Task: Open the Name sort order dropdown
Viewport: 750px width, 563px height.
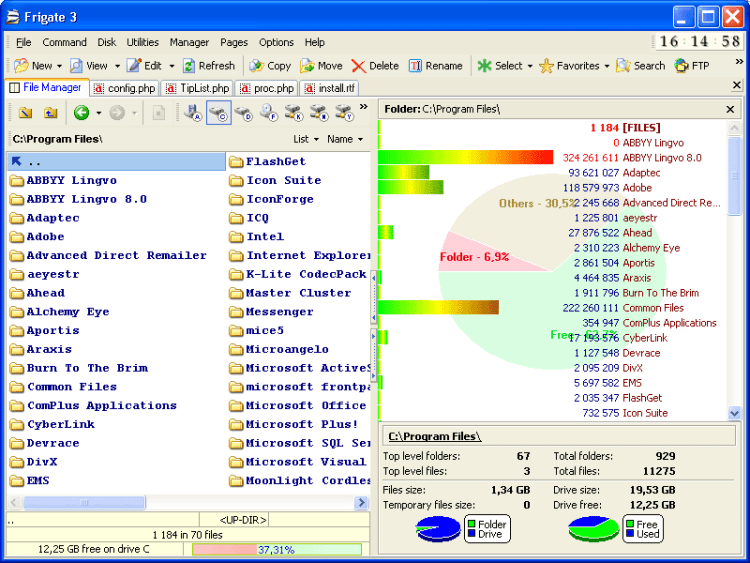Action: pyautogui.click(x=346, y=139)
